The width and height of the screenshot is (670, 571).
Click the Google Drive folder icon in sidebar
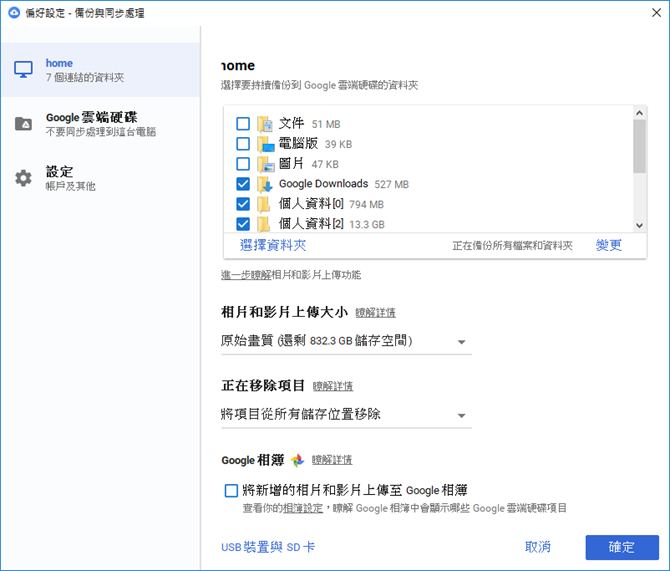click(x=23, y=124)
